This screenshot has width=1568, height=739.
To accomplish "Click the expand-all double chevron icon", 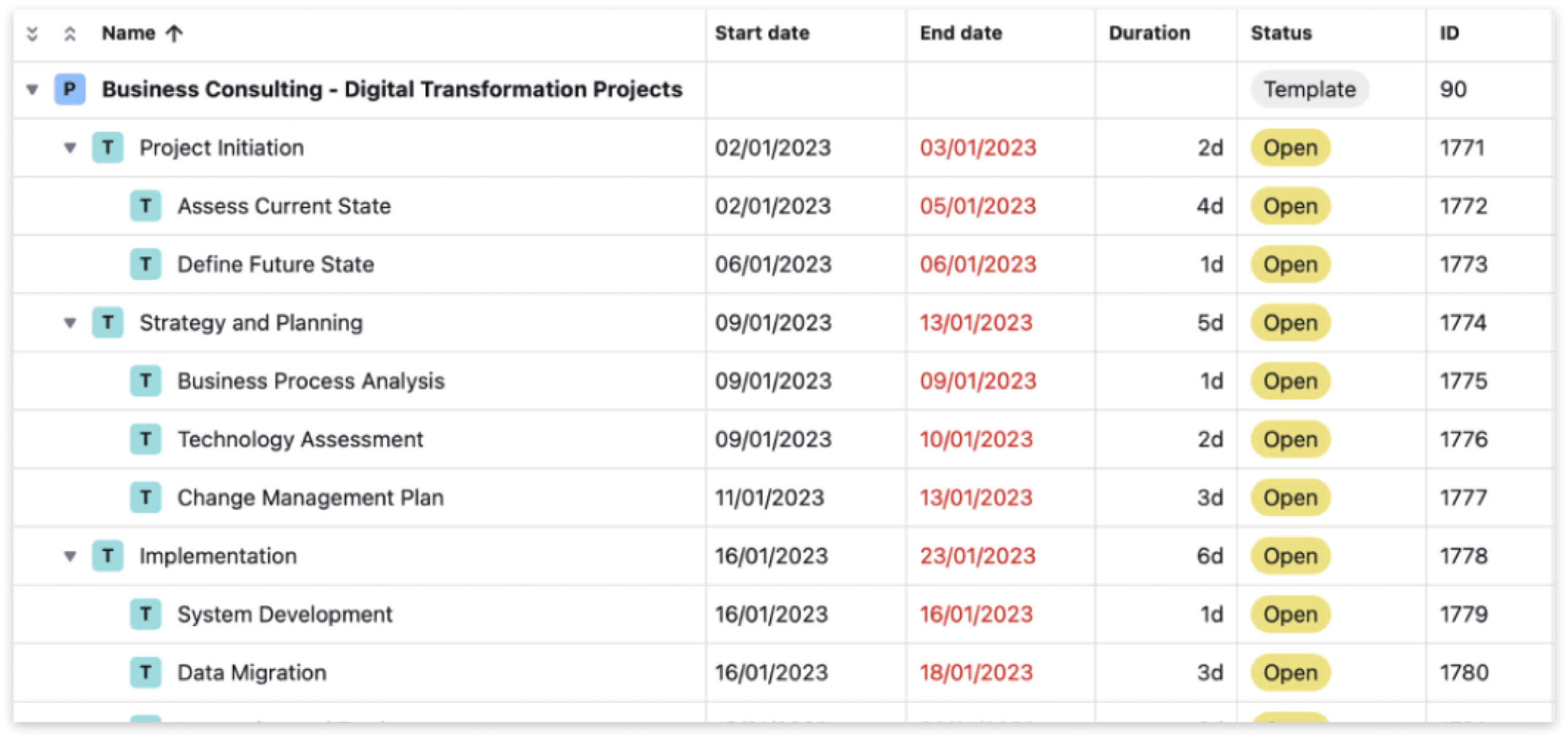I will tap(69, 34).
